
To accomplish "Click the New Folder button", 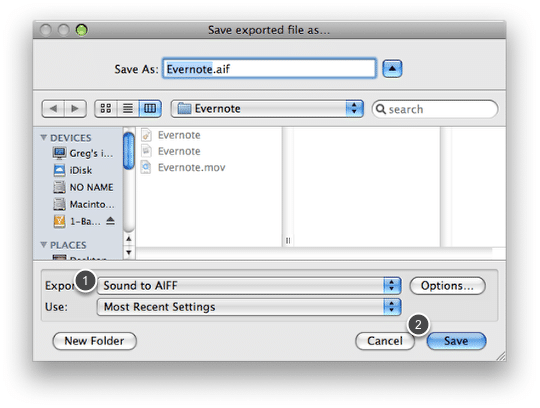I will tap(94, 341).
